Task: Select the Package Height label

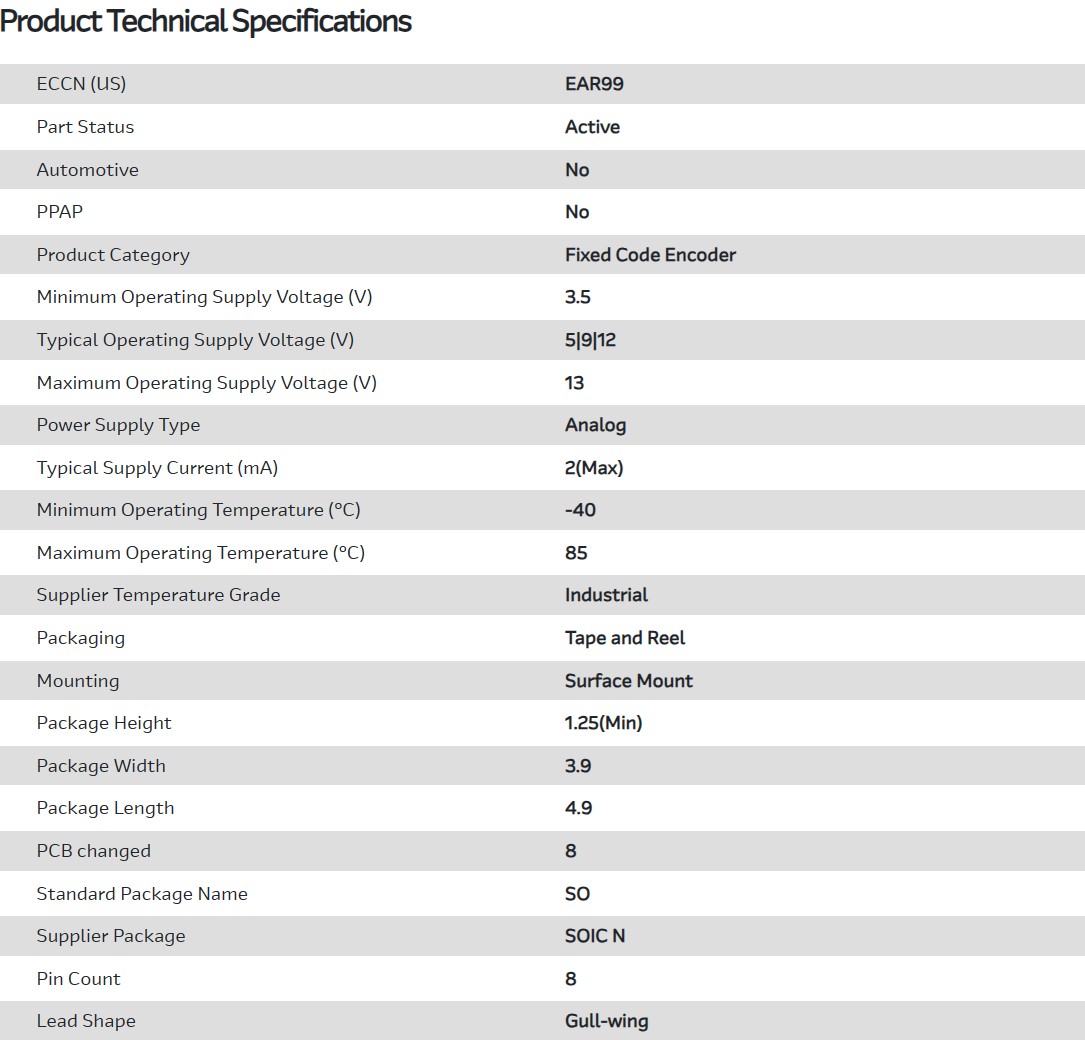Action: coord(104,723)
